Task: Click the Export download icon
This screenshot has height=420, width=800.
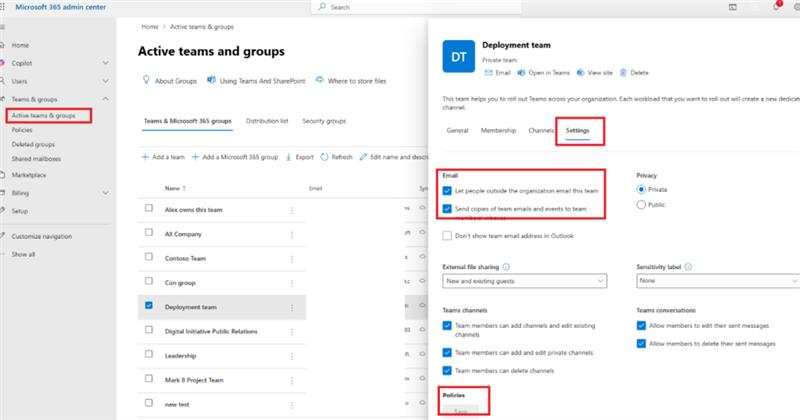Action: point(288,157)
